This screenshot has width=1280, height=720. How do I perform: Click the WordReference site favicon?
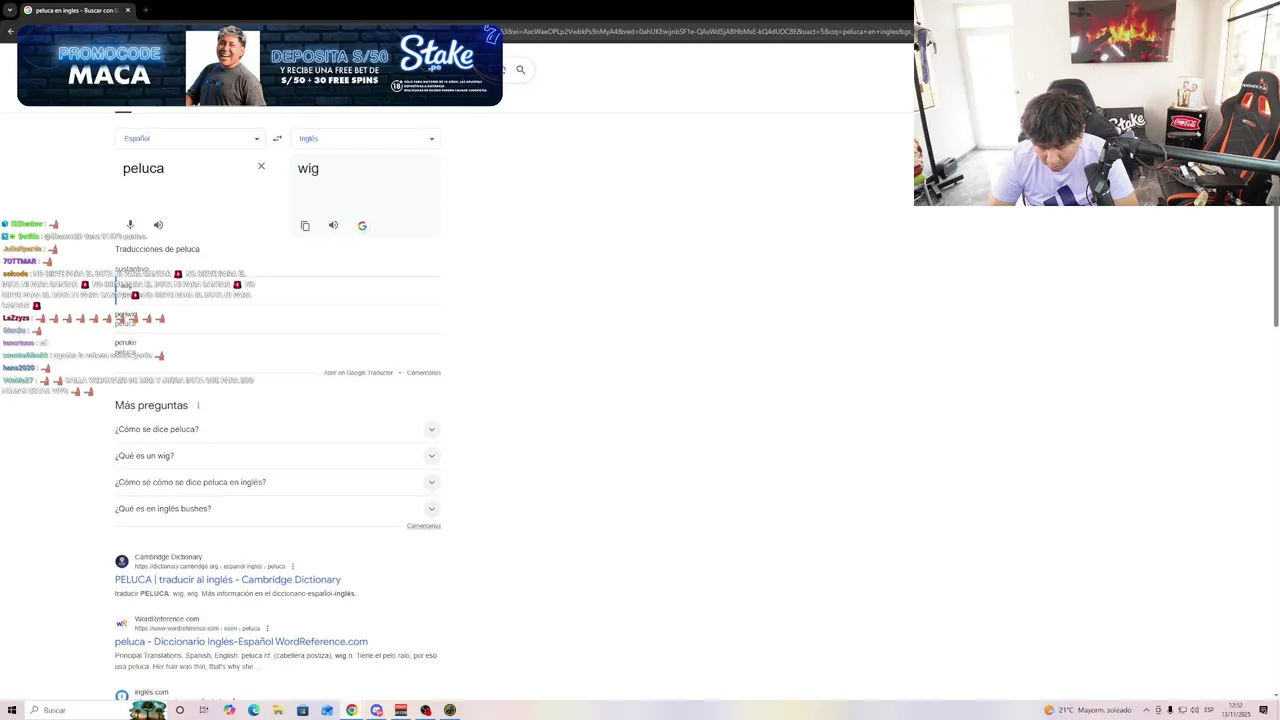point(122,624)
